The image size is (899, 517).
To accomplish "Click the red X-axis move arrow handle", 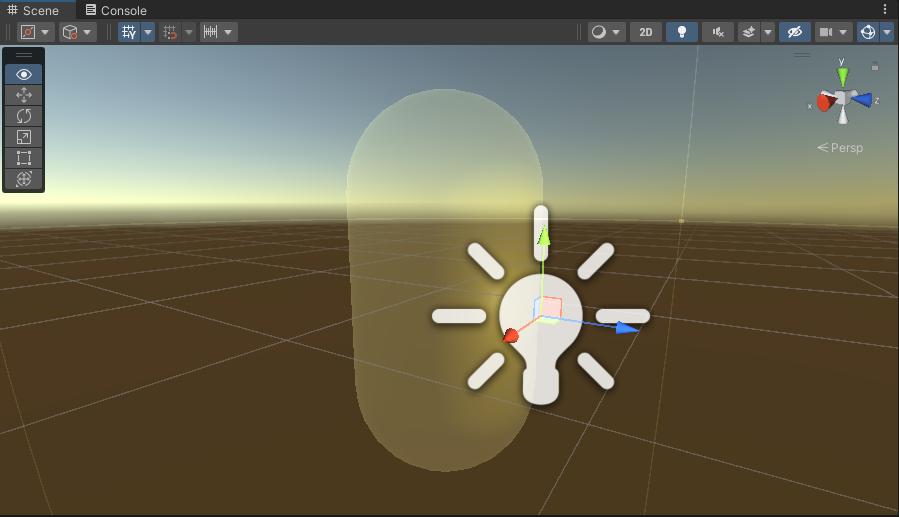I will pyautogui.click(x=510, y=335).
